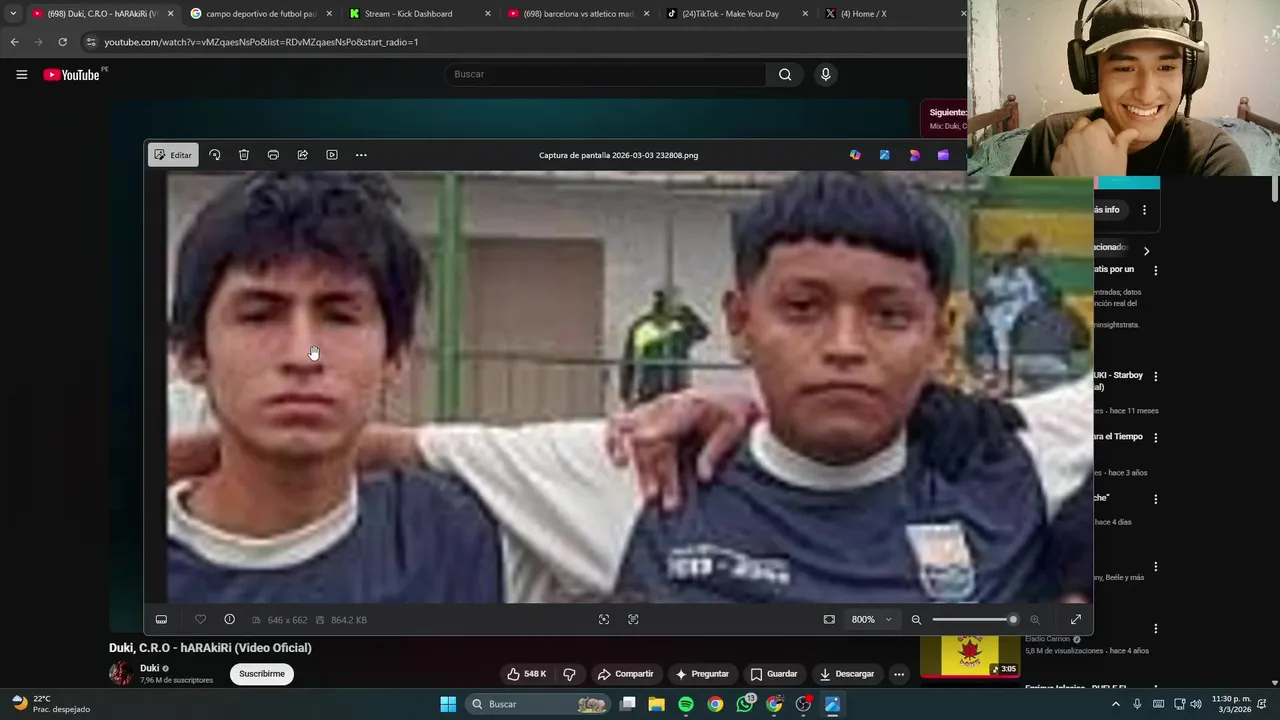This screenshot has width=1280, height=720.
Task: Show hidden system tray icons
Action: (x=1116, y=704)
